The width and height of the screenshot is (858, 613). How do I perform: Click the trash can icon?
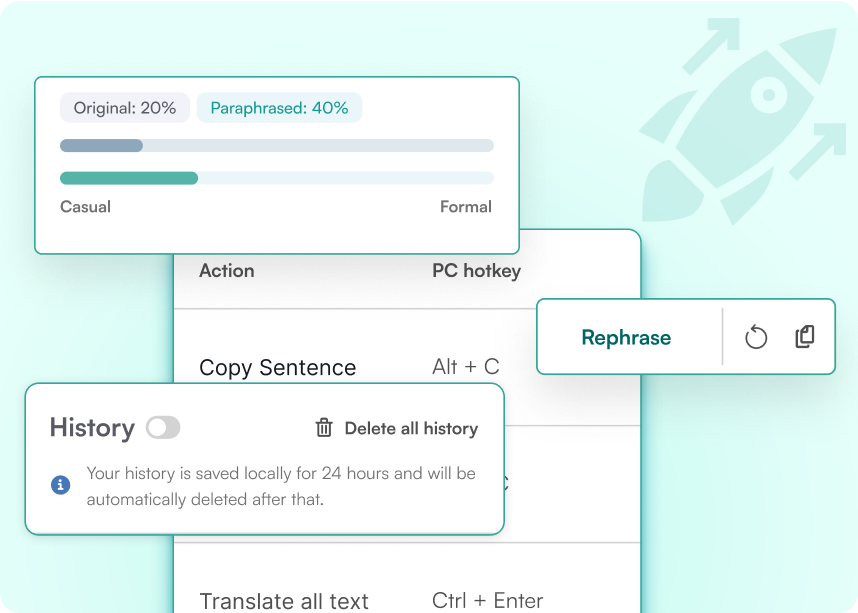pyautogui.click(x=324, y=428)
